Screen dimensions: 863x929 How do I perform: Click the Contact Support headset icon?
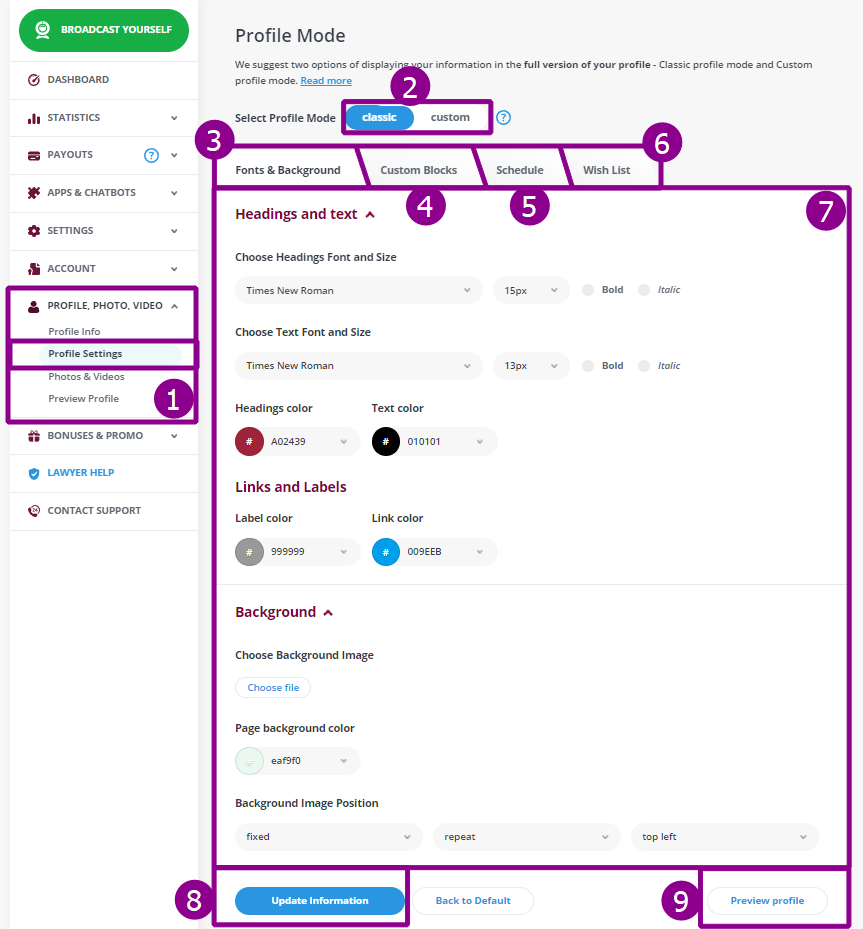click(x=34, y=511)
